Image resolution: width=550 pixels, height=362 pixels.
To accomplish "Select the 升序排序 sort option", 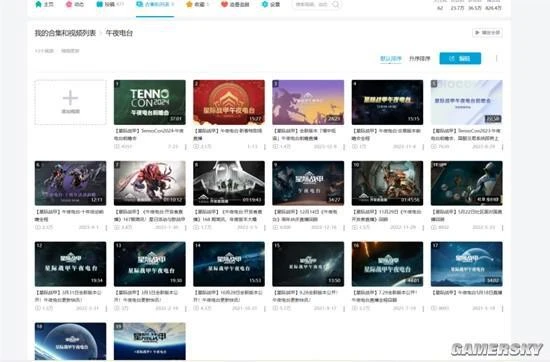I will pos(420,59).
